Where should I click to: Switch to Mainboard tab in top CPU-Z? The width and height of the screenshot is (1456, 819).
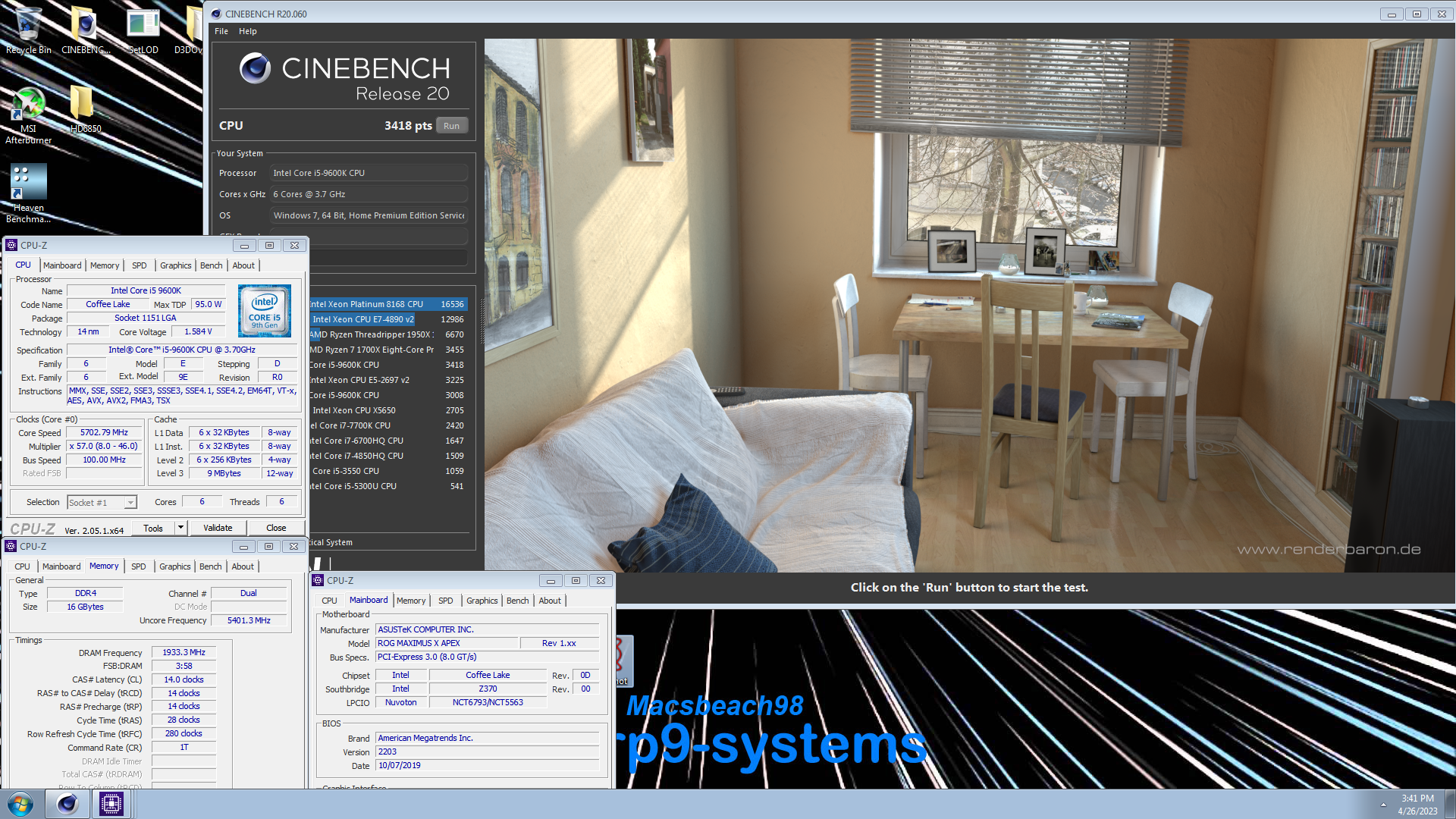point(62,265)
